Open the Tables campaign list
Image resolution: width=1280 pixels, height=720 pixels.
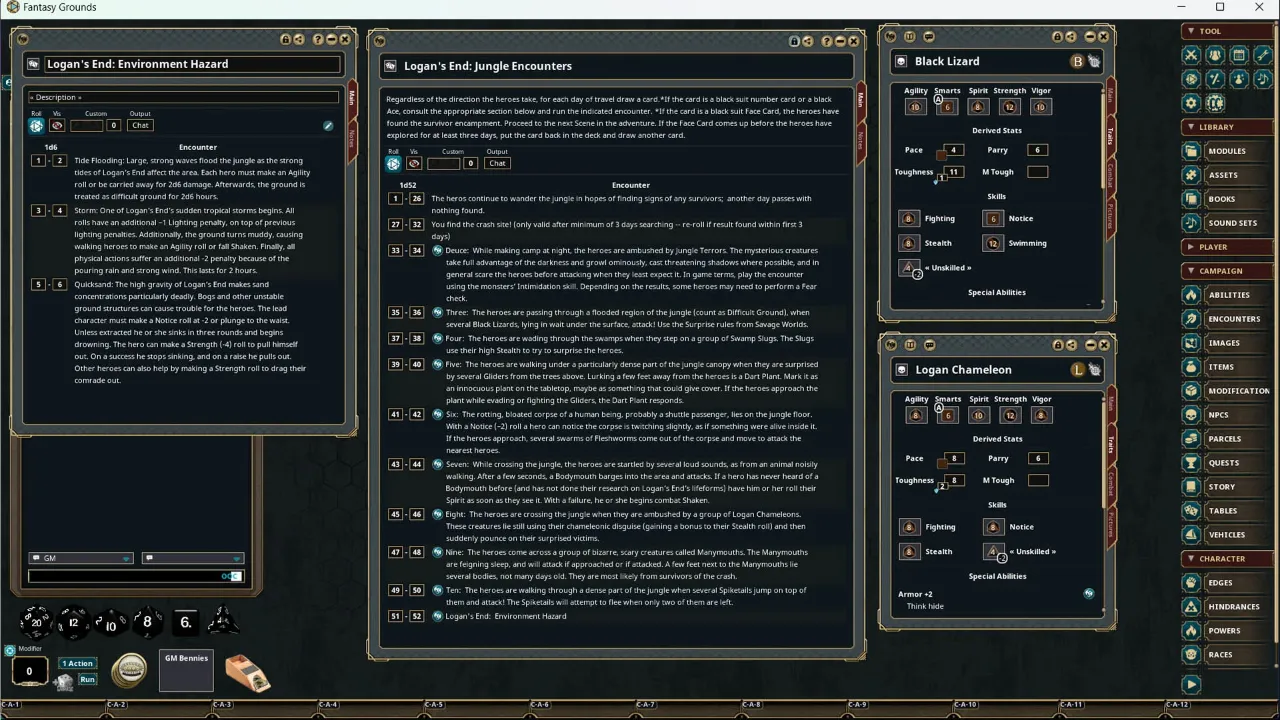[1228, 511]
